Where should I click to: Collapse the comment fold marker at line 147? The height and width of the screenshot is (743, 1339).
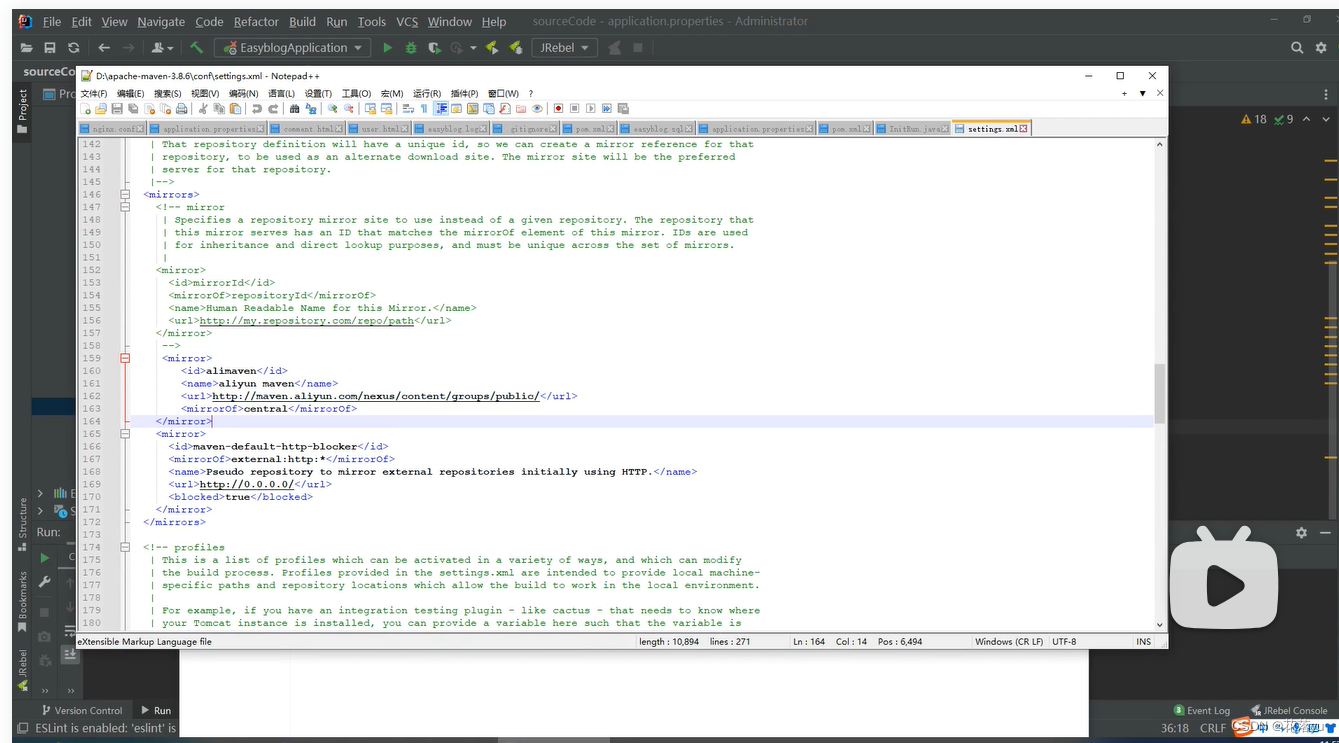[x=125, y=207]
